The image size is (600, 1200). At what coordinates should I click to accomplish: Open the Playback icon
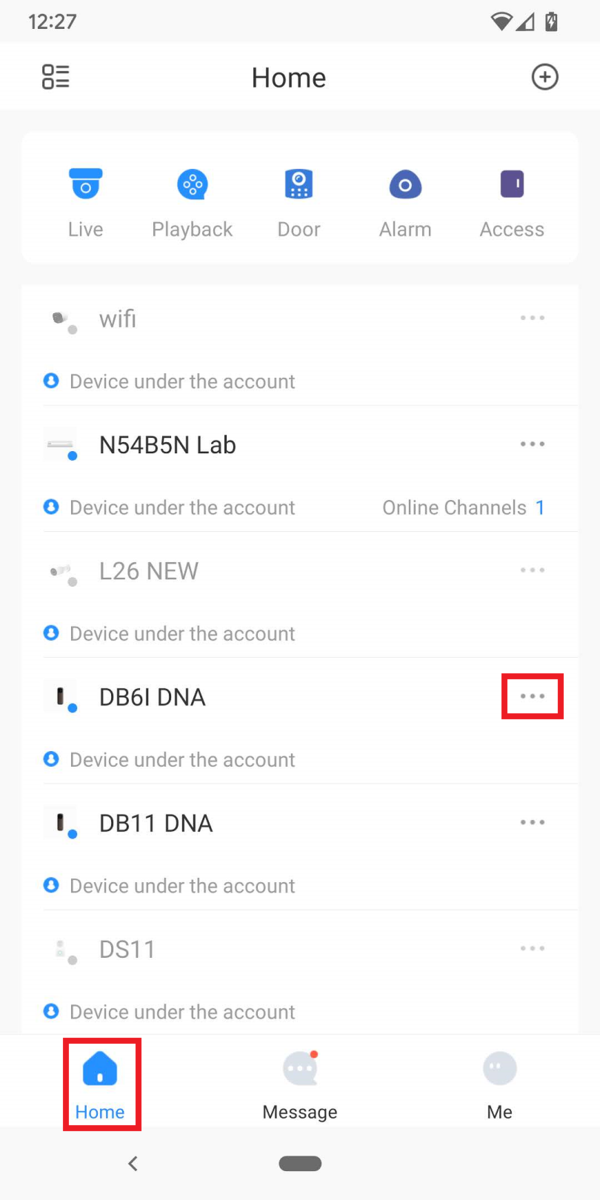192,186
